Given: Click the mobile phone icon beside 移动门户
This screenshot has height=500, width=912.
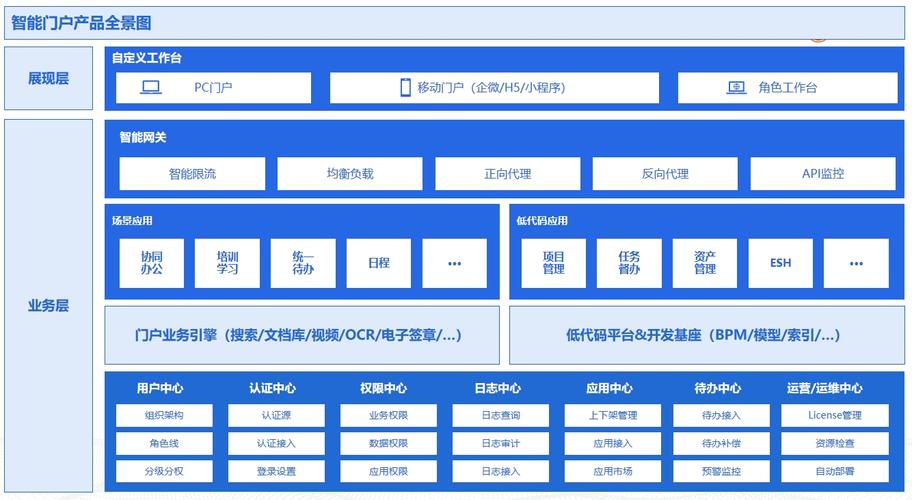Looking at the screenshot, I should pyautogui.click(x=405, y=87).
